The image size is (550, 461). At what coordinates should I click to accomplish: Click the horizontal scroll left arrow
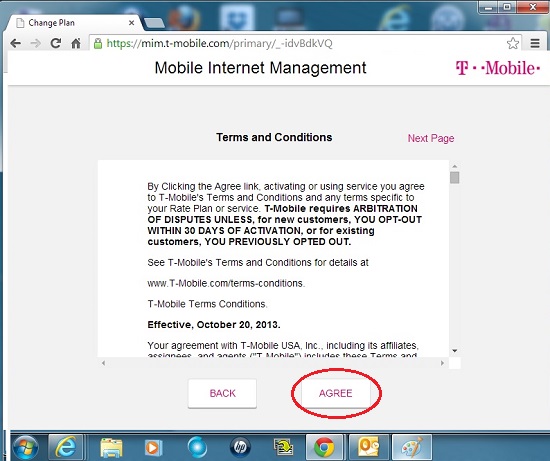(x=103, y=363)
